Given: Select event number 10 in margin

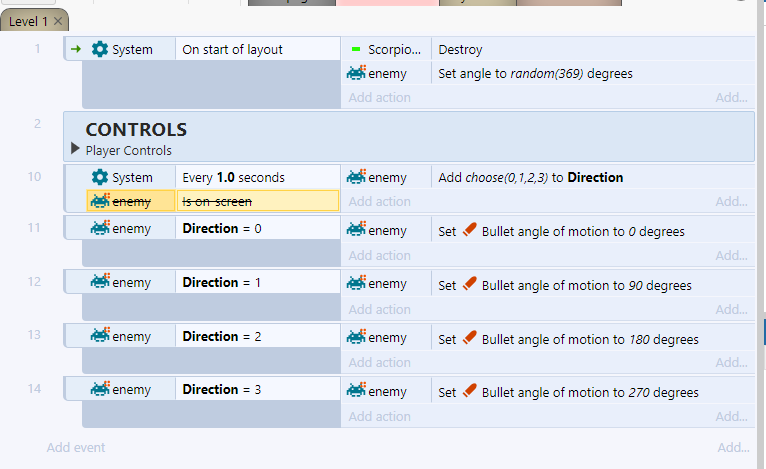Looking at the screenshot, I should click(x=34, y=177).
